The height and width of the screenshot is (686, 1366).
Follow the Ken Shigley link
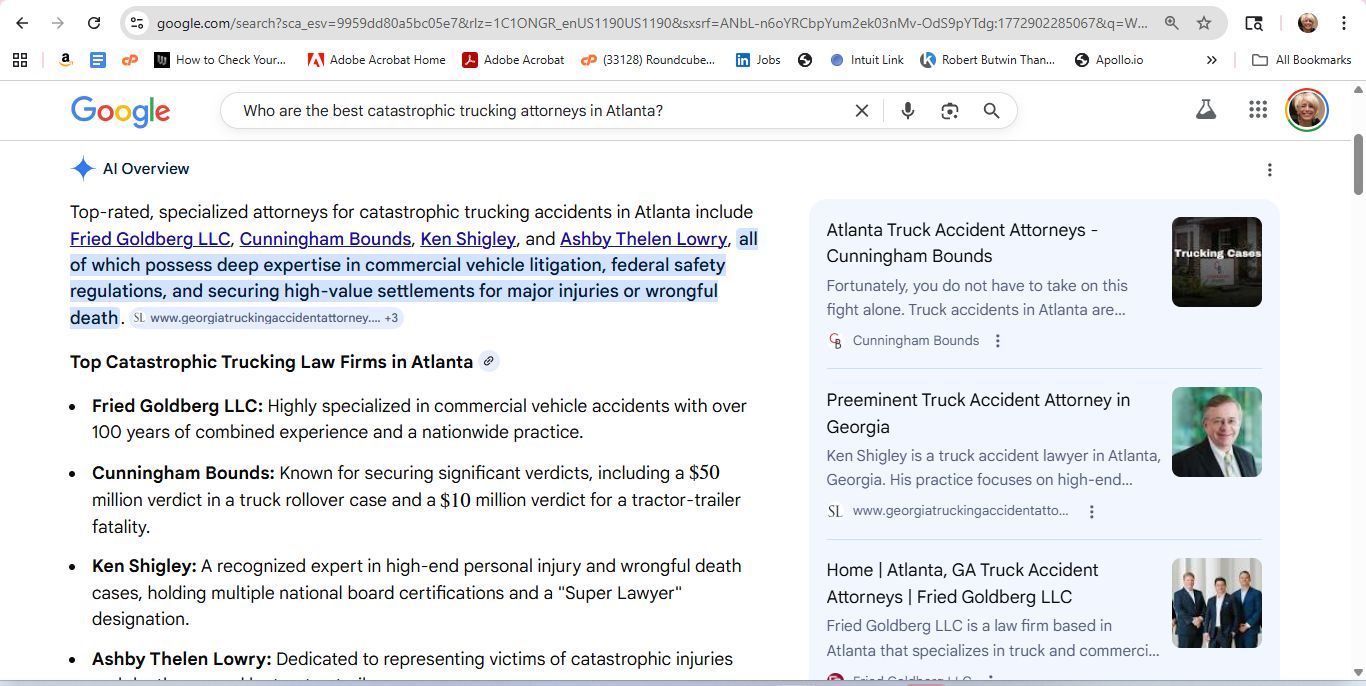point(468,239)
